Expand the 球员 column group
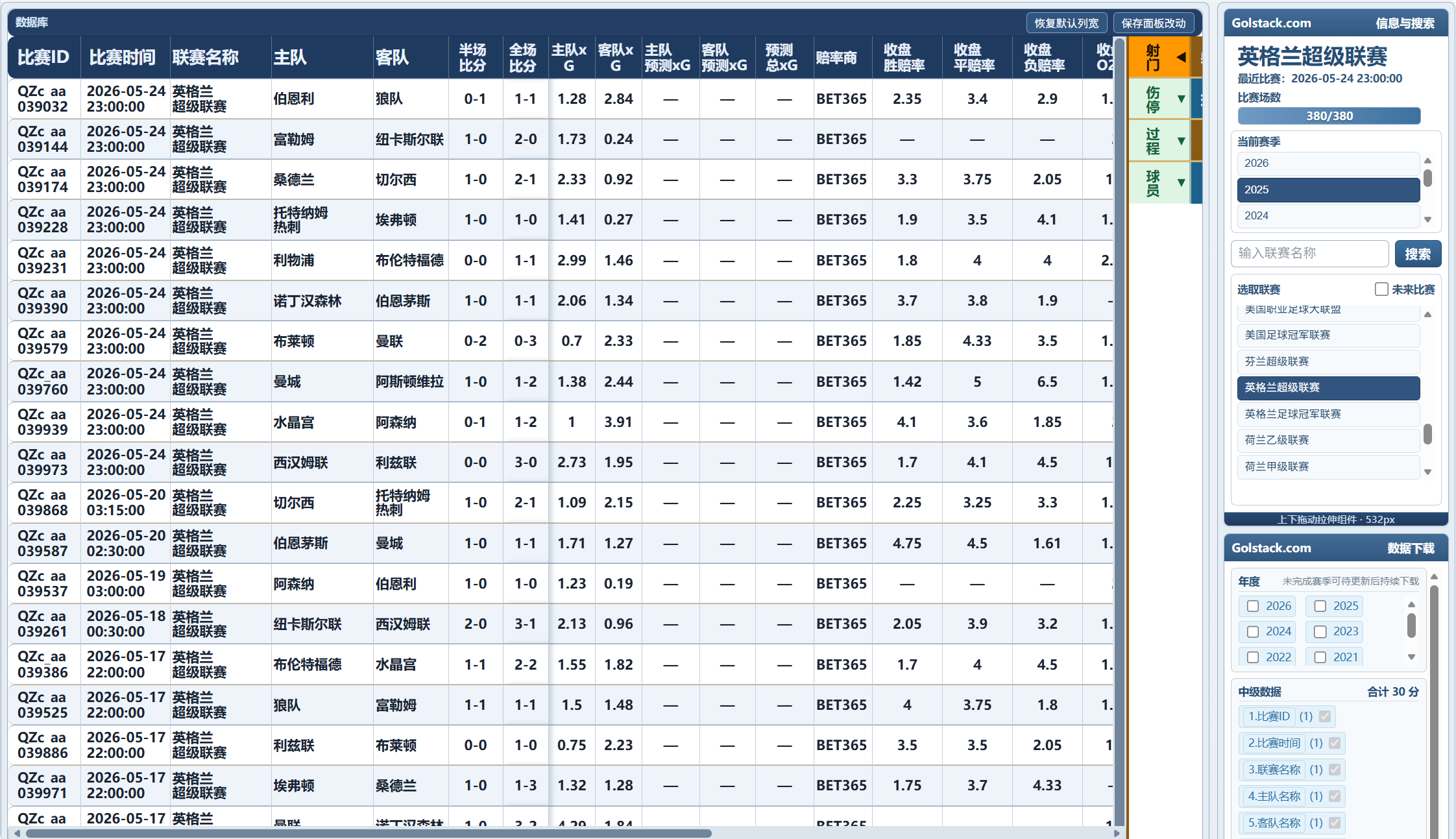The width and height of the screenshot is (1456, 839). (x=1181, y=182)
